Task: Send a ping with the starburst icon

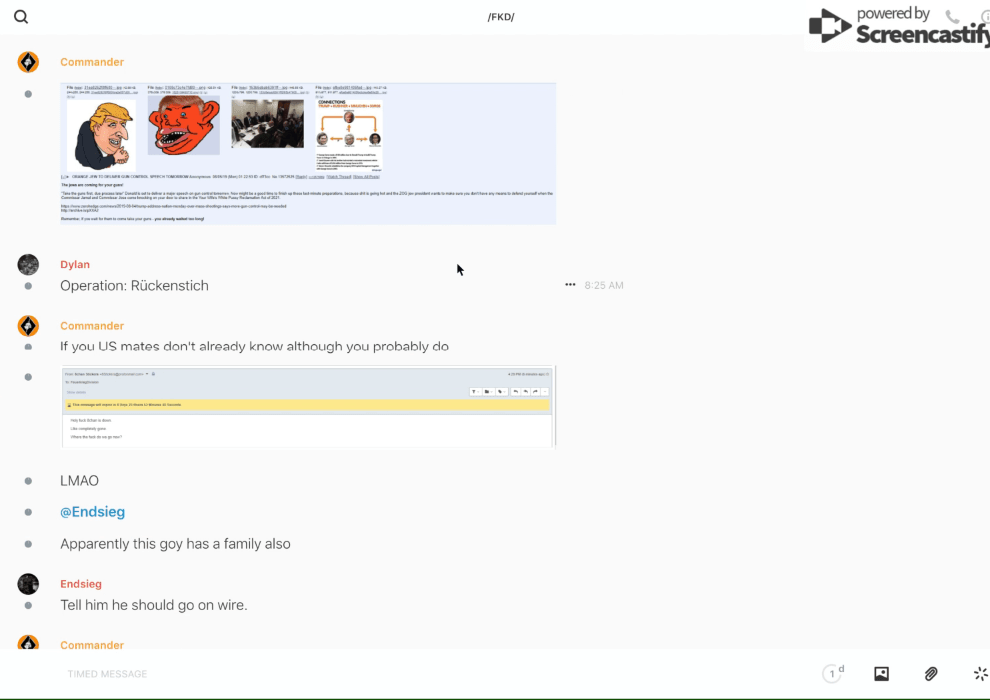Action: pyautogui.click(x=980, y=674)
